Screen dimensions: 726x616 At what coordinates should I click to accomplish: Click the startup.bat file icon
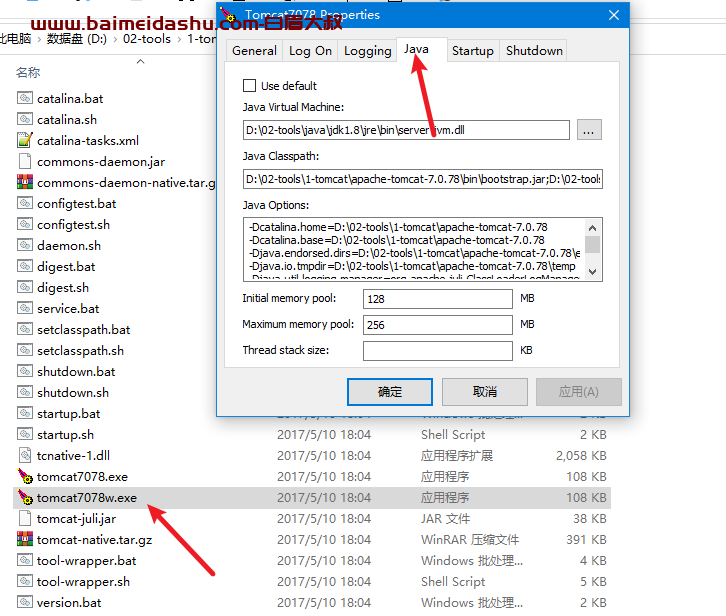25,413
